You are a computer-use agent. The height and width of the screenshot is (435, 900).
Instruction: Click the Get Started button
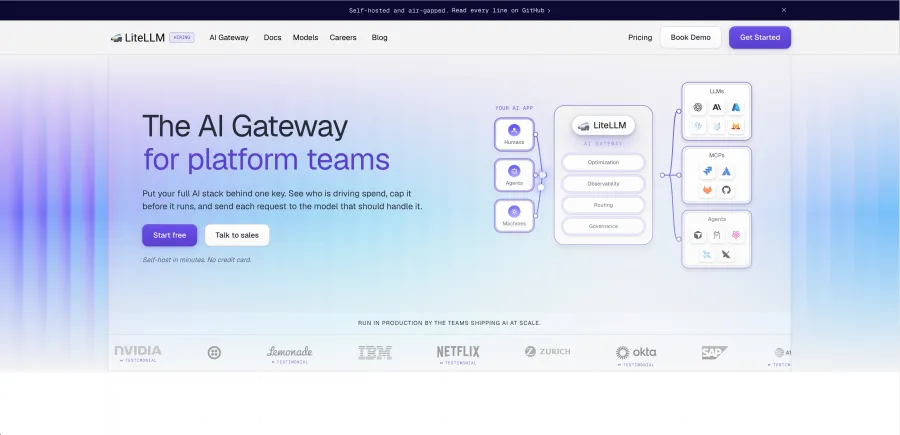point(760,37)
